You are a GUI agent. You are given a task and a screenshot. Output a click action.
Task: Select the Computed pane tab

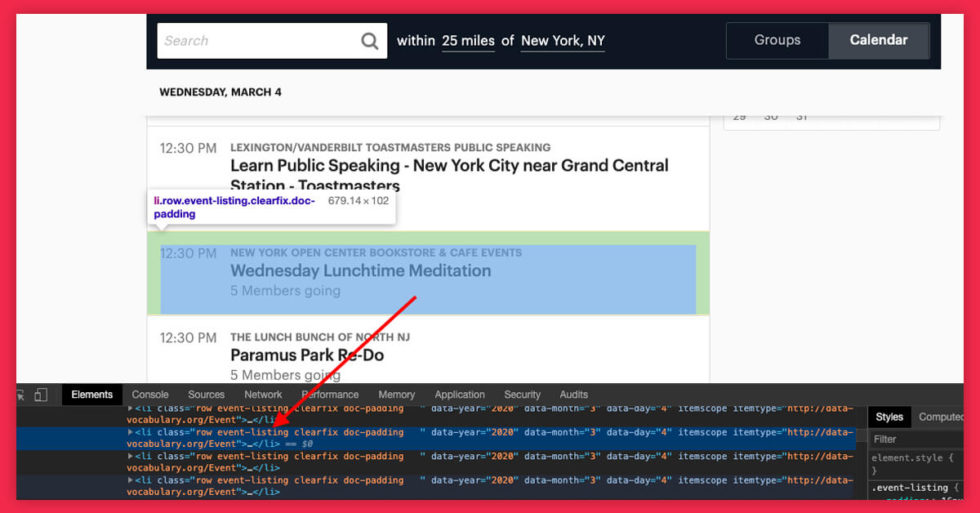[x=941, y=417]
